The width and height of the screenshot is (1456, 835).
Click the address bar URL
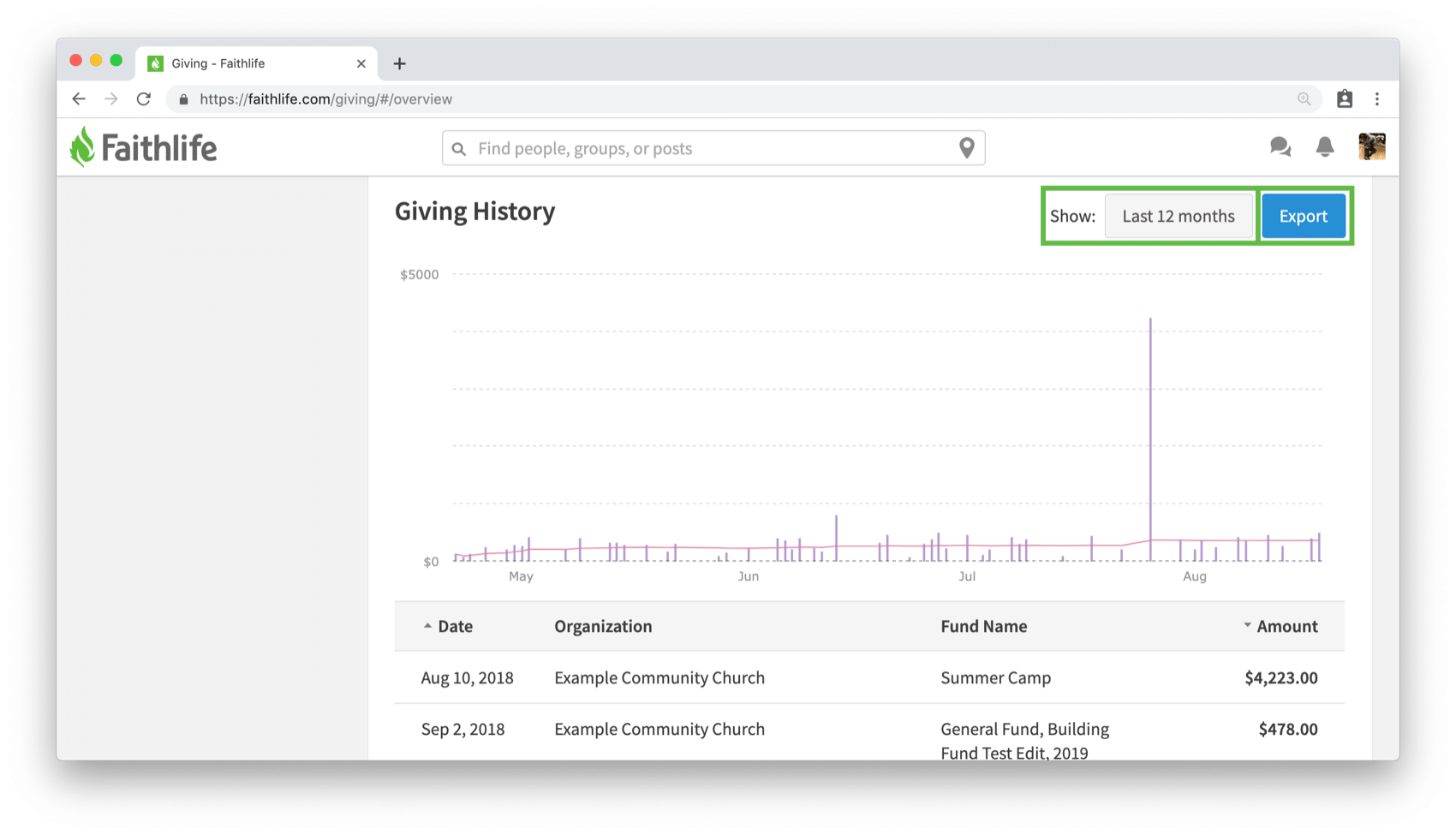click(325, 99)
